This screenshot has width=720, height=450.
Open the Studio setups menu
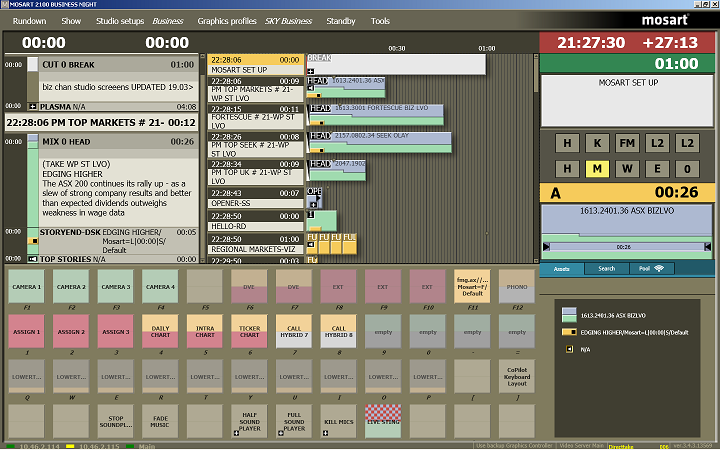coord(120,20)
